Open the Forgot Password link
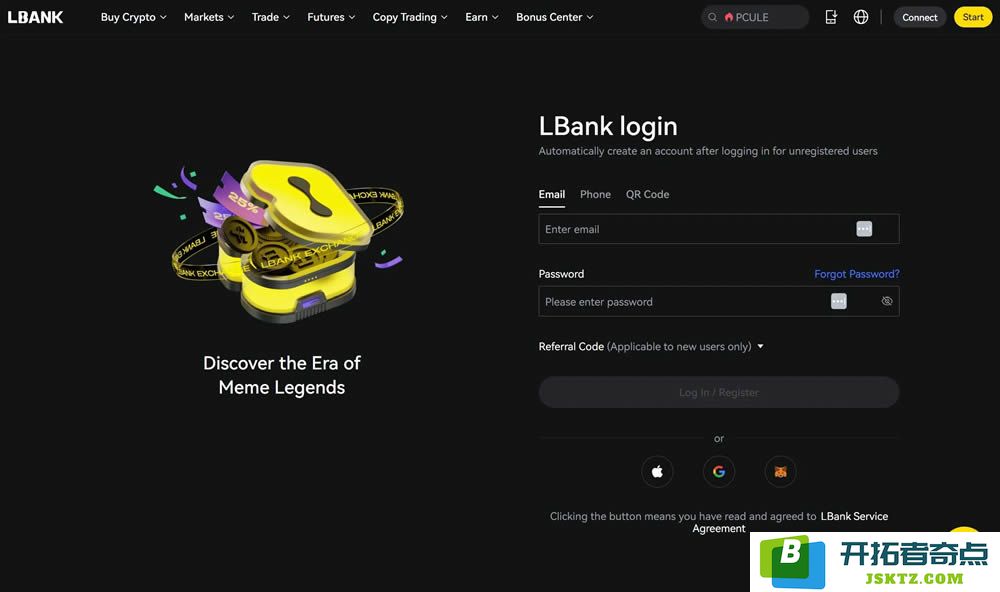 coord(857,274)
